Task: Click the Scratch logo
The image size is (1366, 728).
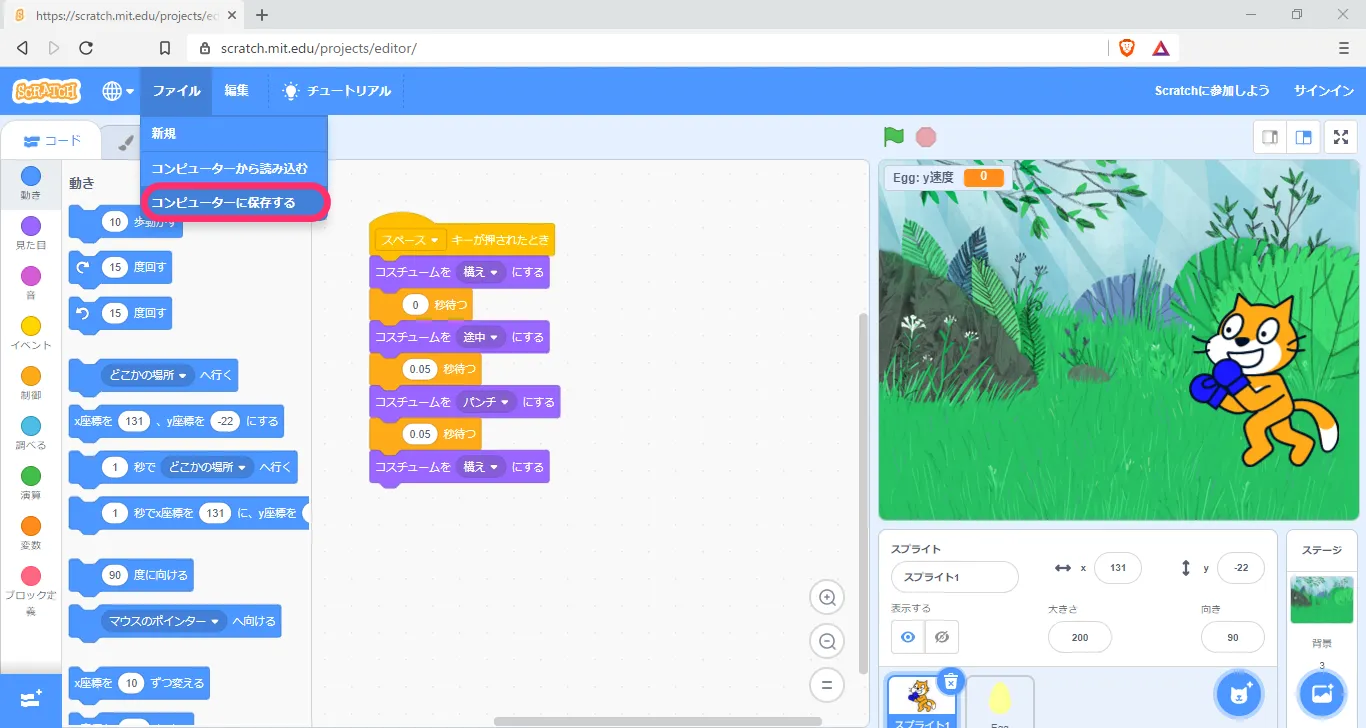Action: [46, 91]
